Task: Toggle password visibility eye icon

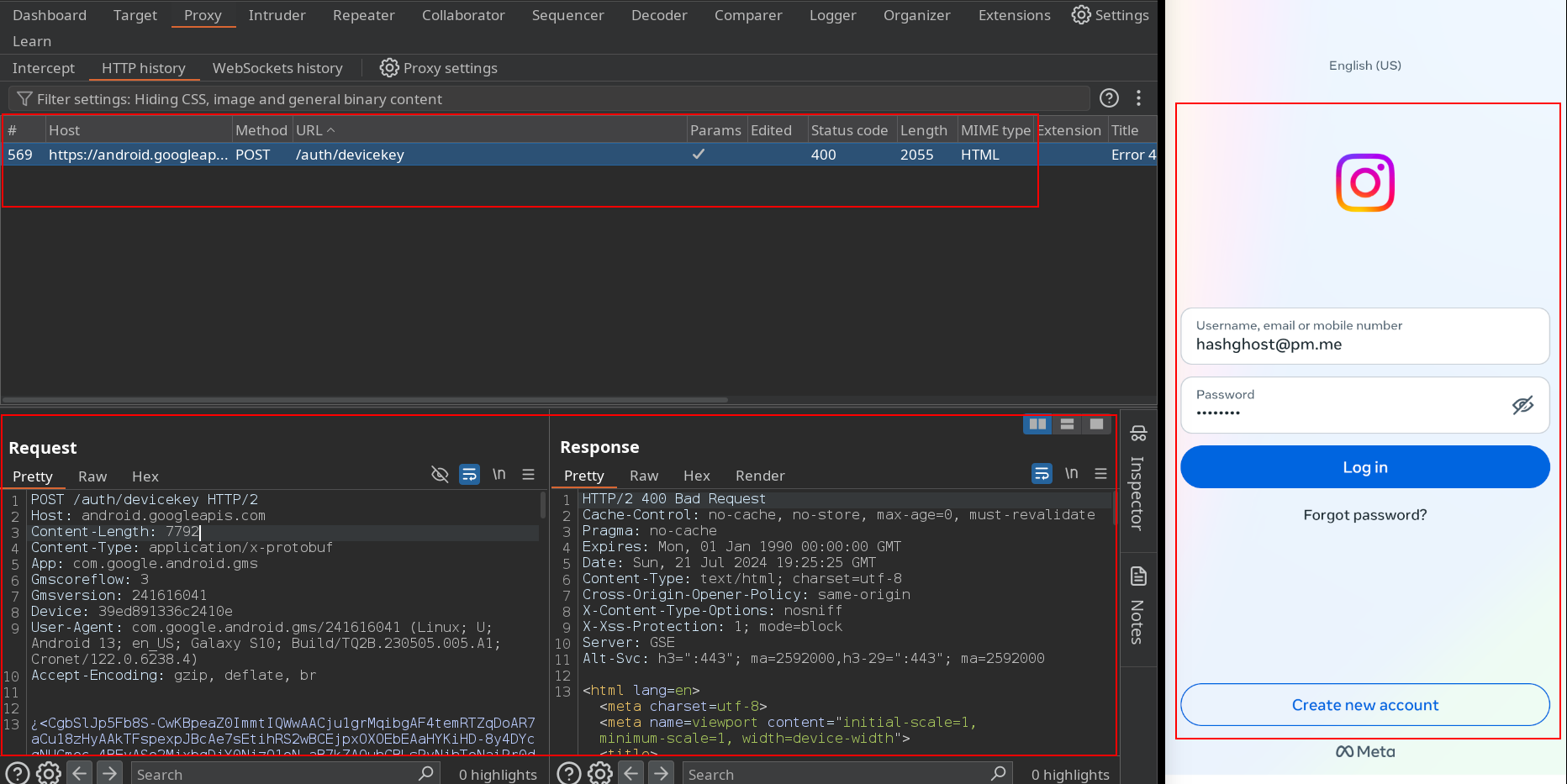Action: coord(1522,406)
